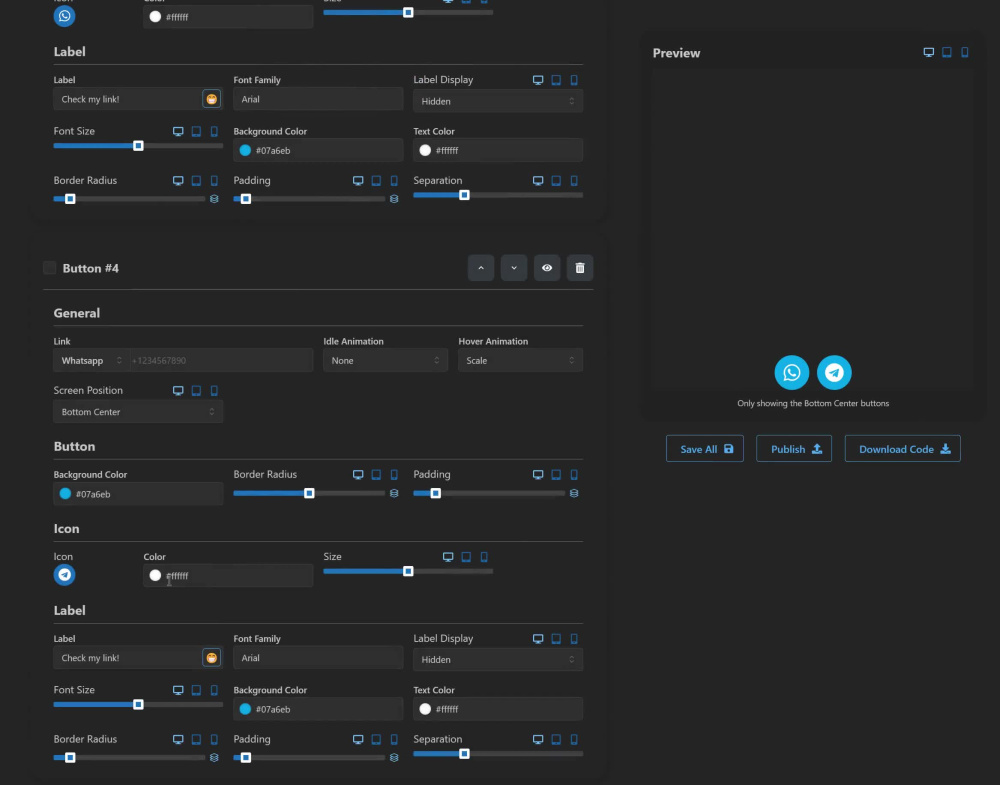Toggle Button #4 visibility with eye icon

(547, 268)
